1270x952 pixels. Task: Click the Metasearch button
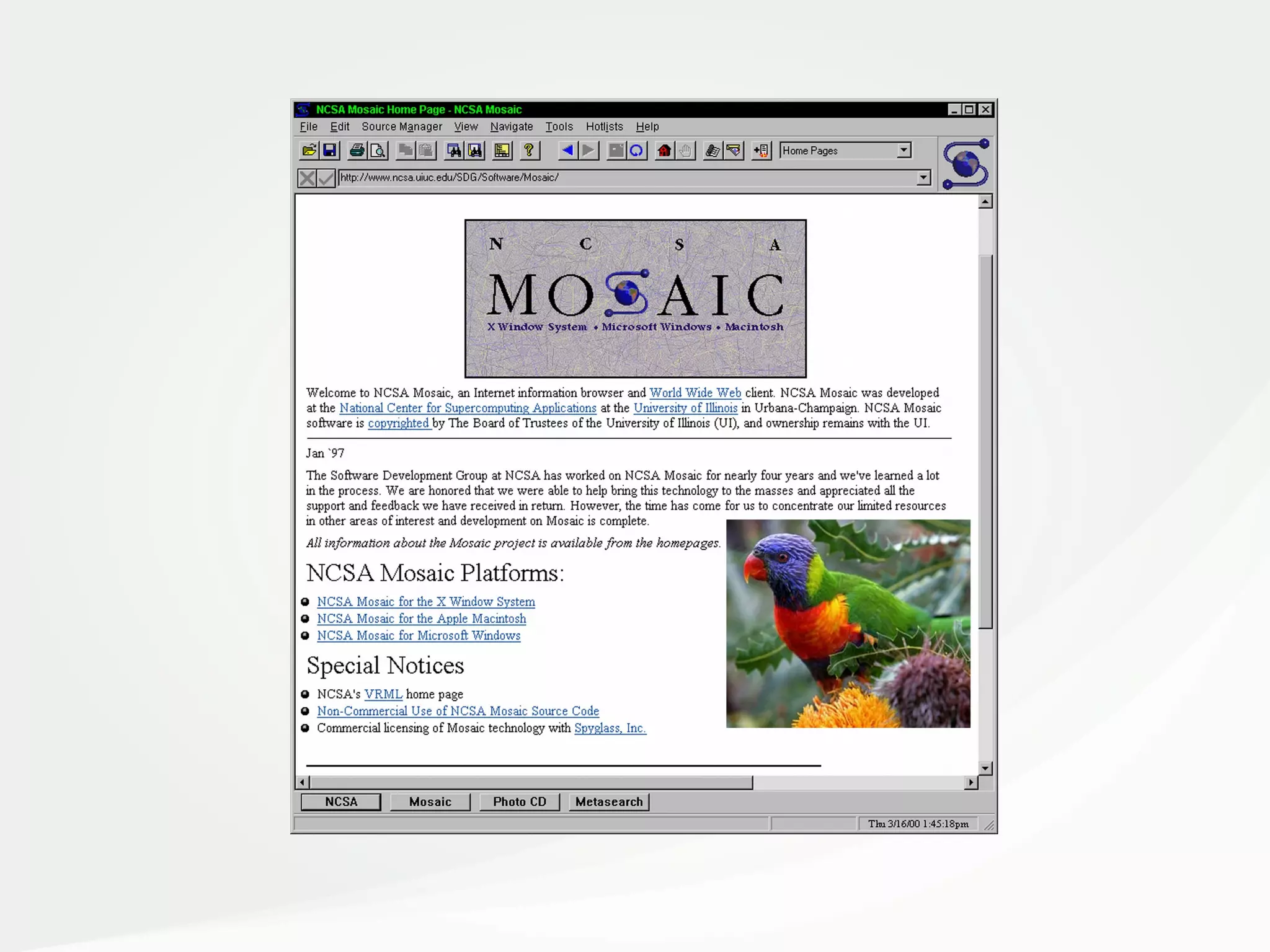609,801
